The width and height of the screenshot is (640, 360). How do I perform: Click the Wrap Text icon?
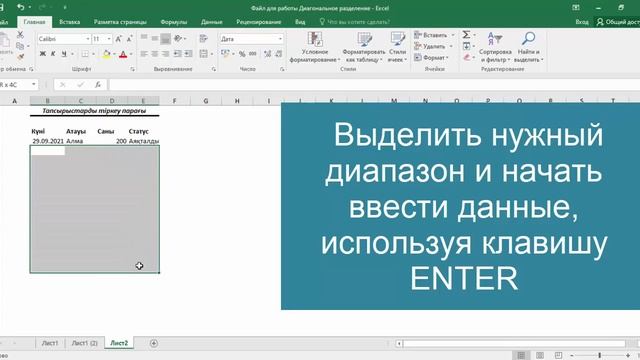(x=203, y=38)
